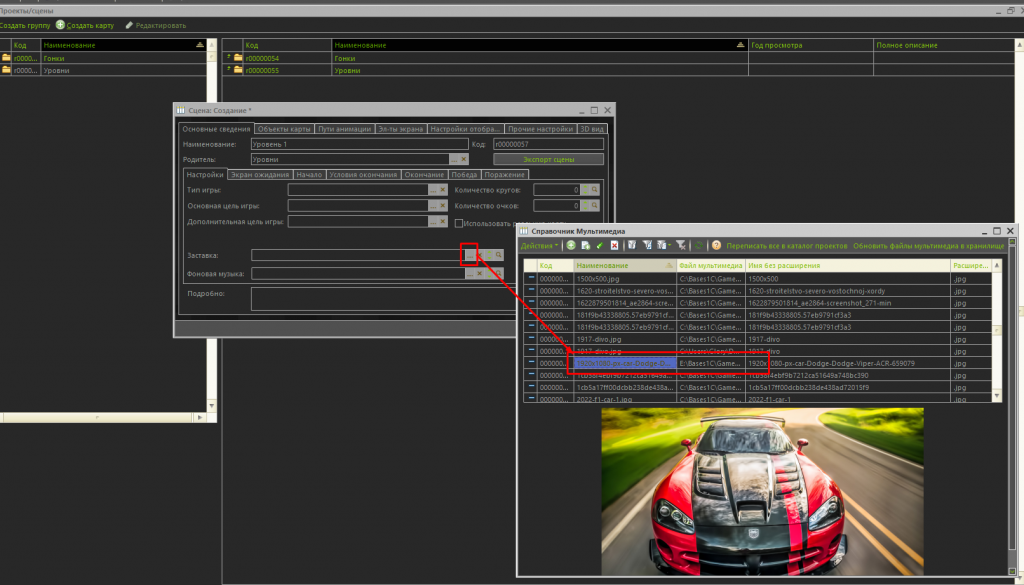This screenshot has width=1024, height=585.
Task: Click the copy-item icon in Мультимедиа toolbar
Action: [585, 245]
